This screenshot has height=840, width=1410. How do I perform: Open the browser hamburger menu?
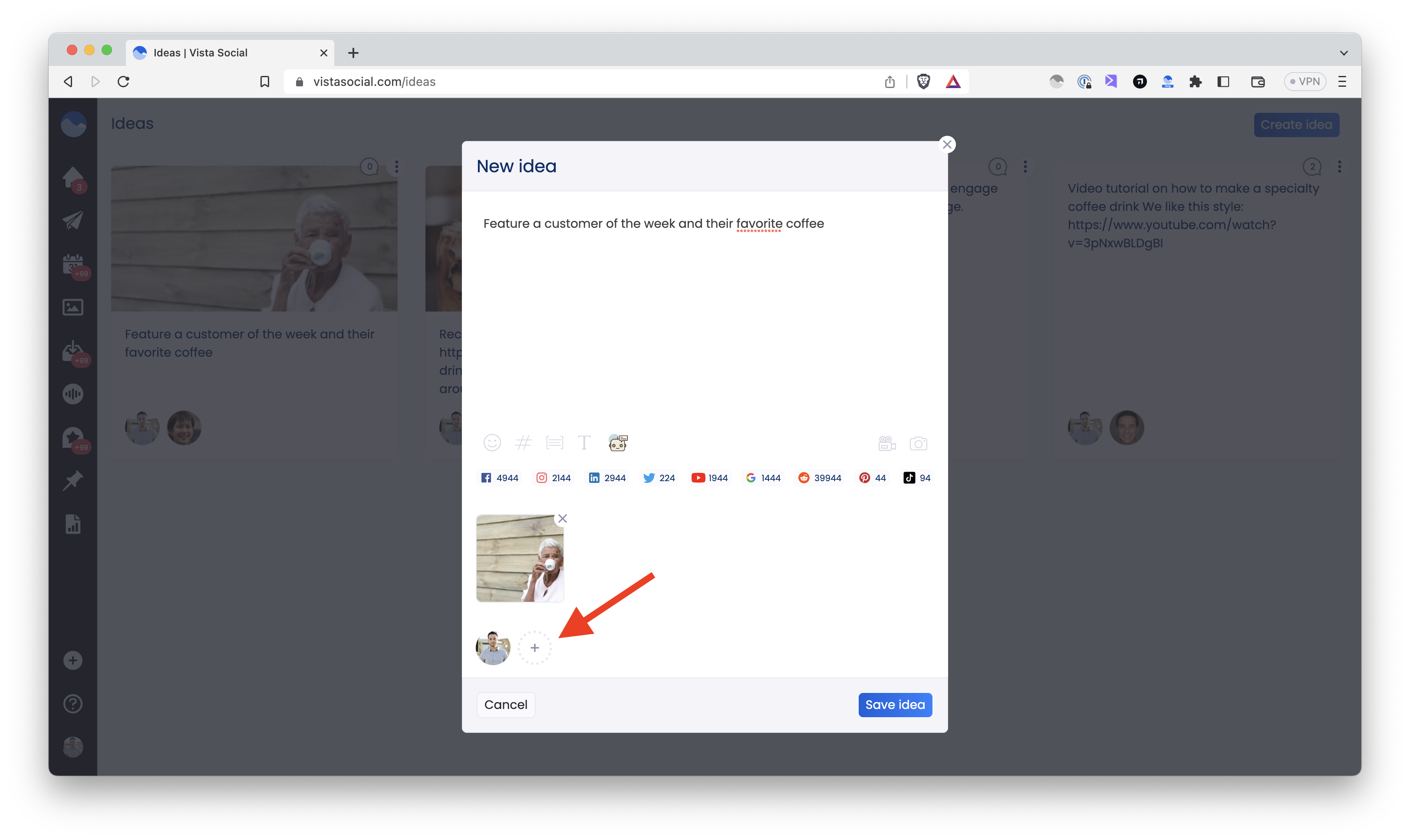[x=1342, y=82]
